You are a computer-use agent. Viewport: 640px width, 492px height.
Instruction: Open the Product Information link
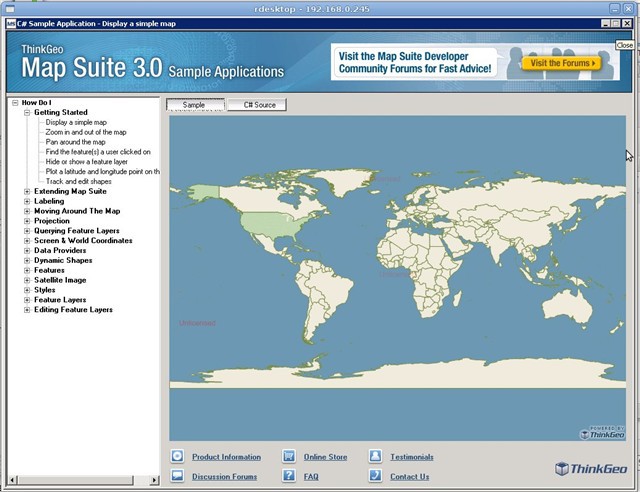coord(226,457)
